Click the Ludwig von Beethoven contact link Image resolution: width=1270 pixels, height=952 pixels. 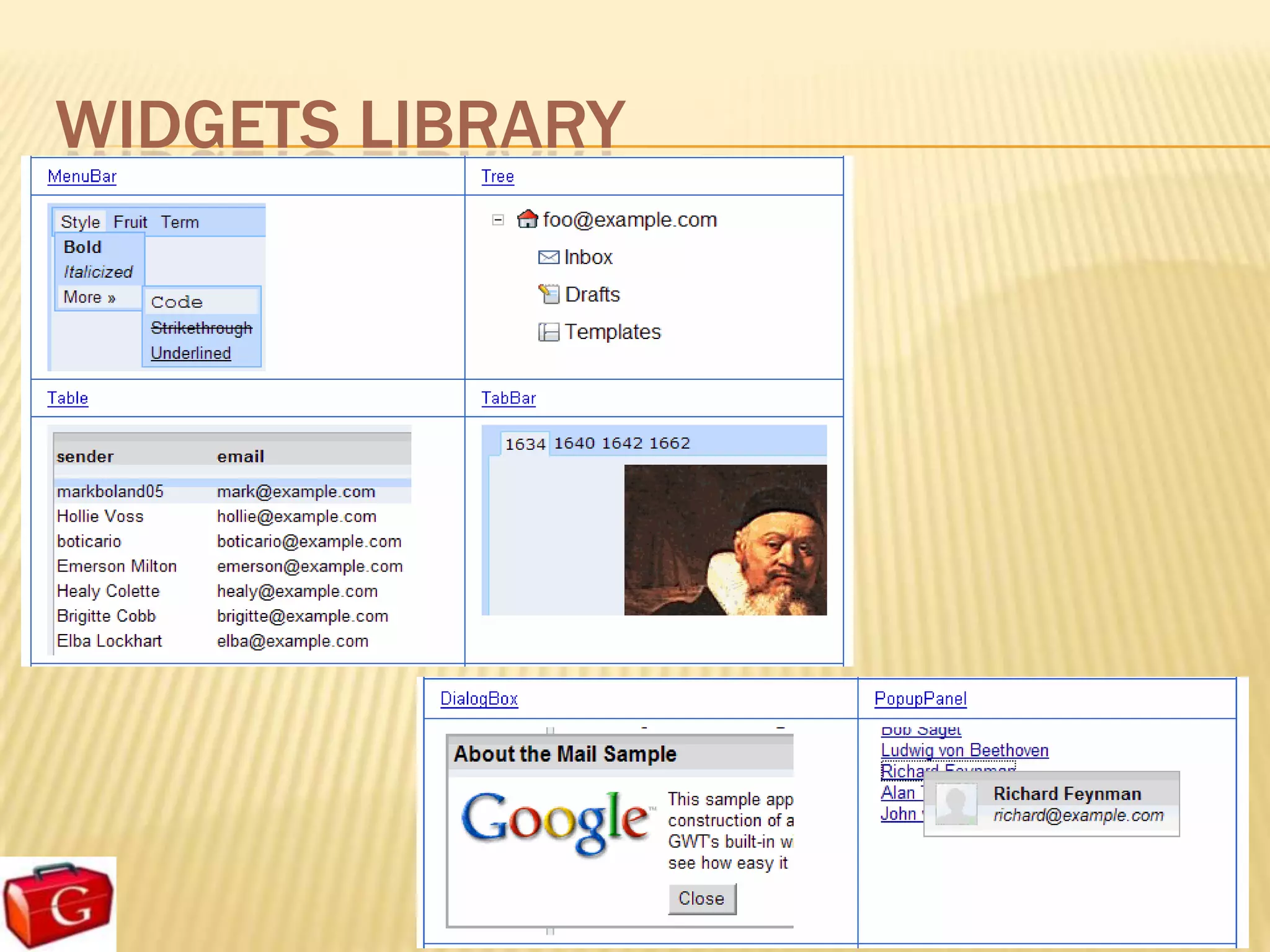click(965, 750)
